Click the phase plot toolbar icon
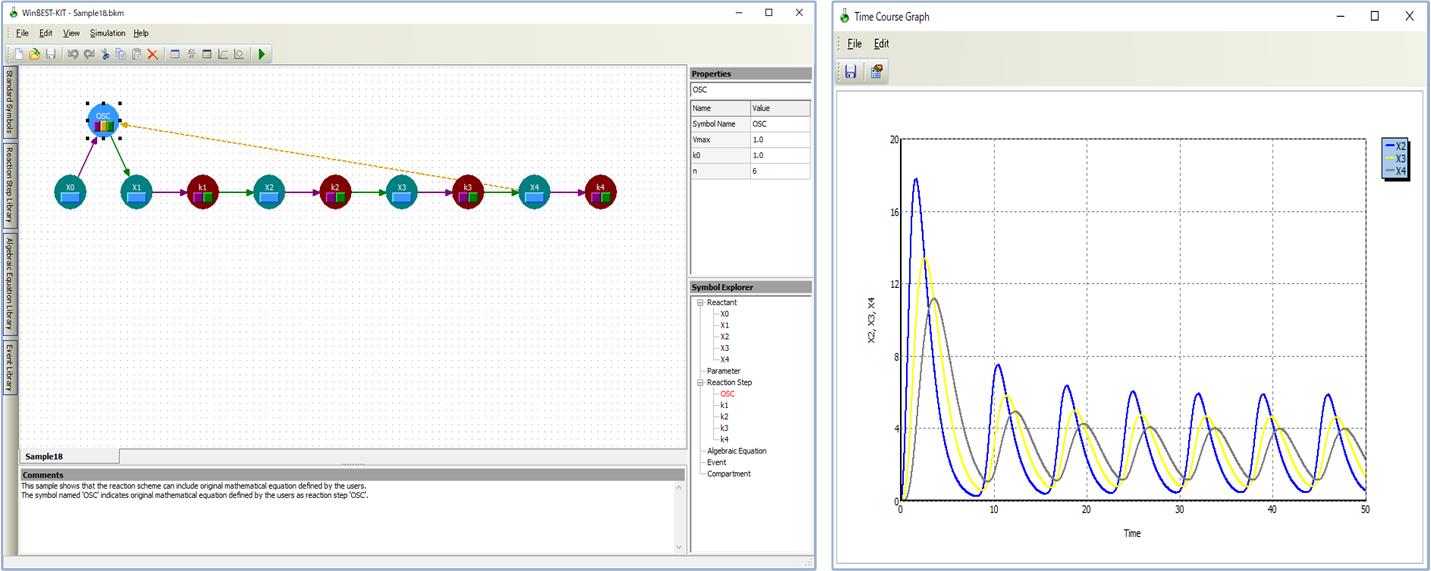The width and height of the screenshot is (1431, 571). [239, 54]
